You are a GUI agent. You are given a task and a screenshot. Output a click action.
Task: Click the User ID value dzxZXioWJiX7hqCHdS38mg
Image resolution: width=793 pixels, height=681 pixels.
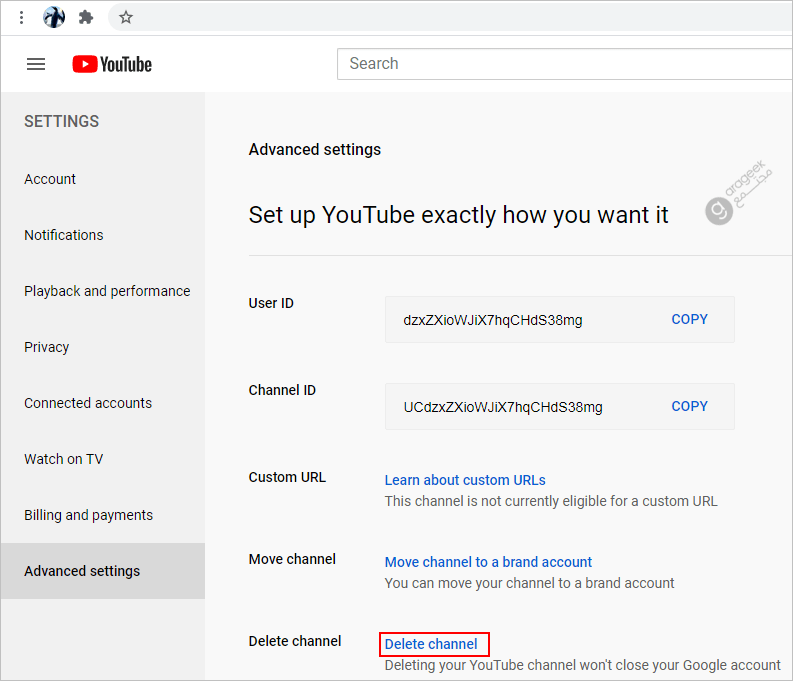pyautogui.click(x=493, y=321)
